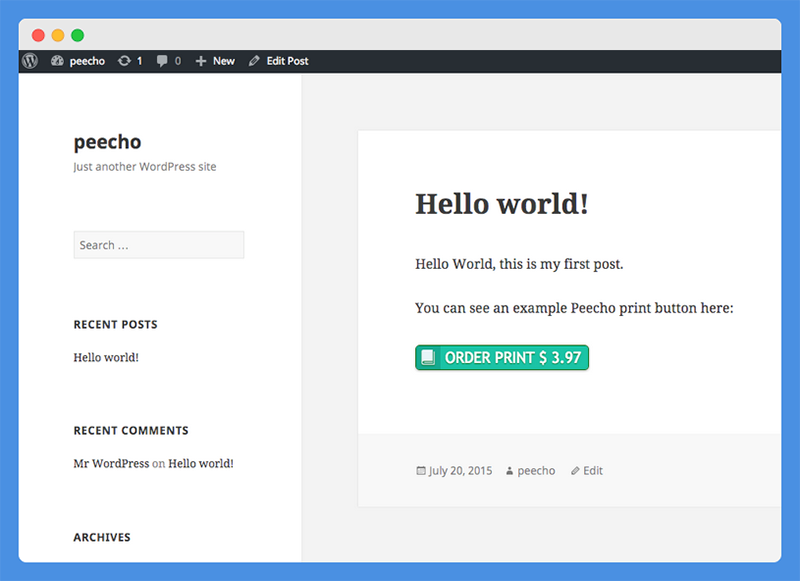Open the July 20, 2015 date link
800x581 pixels.
click(x=454, y=471)
